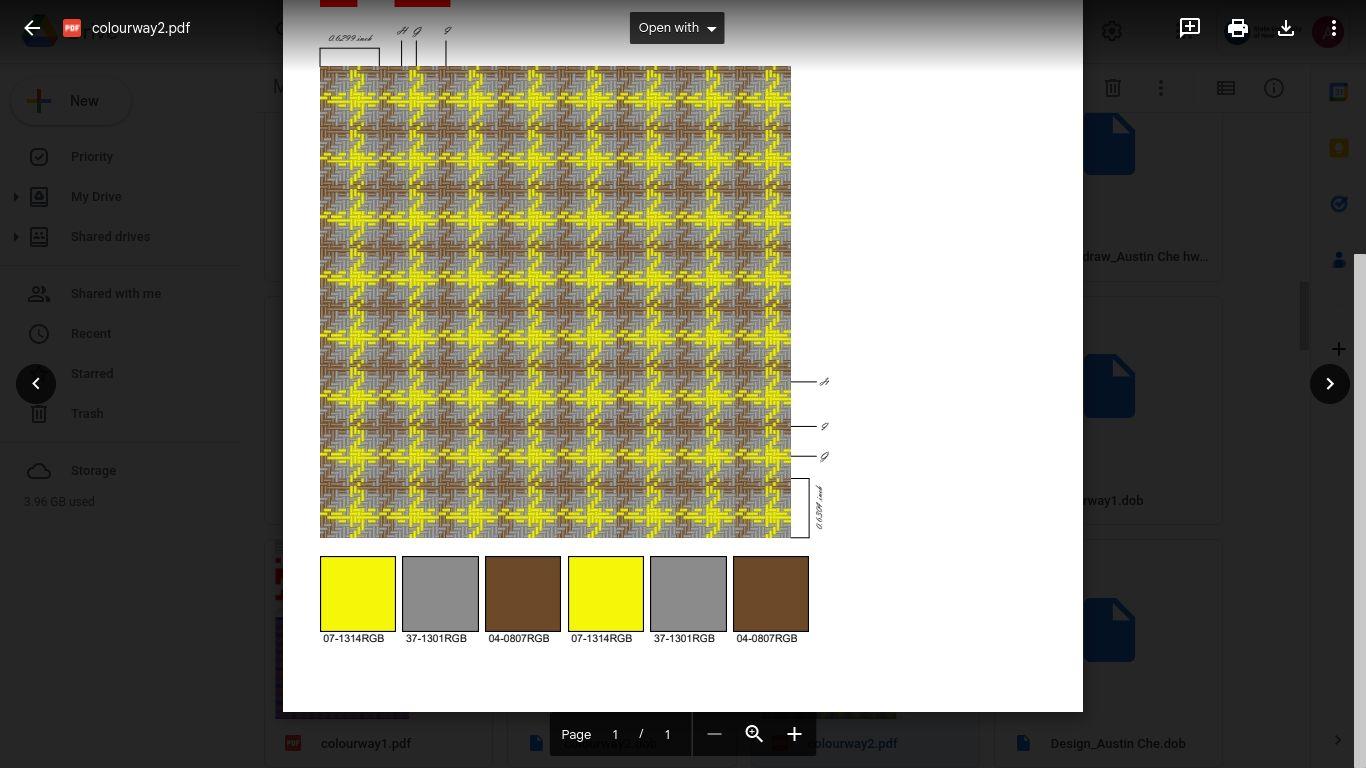Open Drive settings gear behind the preview

click(1112, 31)
